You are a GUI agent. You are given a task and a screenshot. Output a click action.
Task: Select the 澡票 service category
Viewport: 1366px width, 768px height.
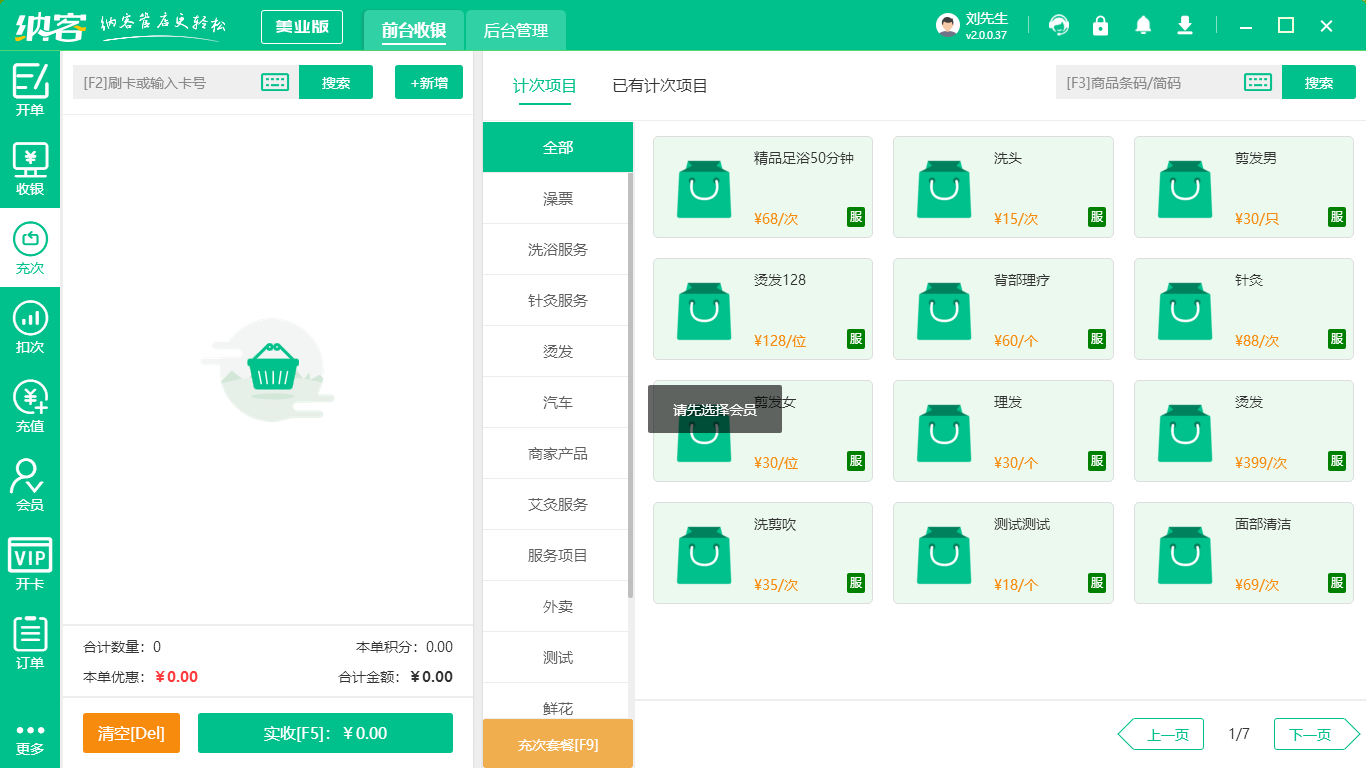[557, 197]
